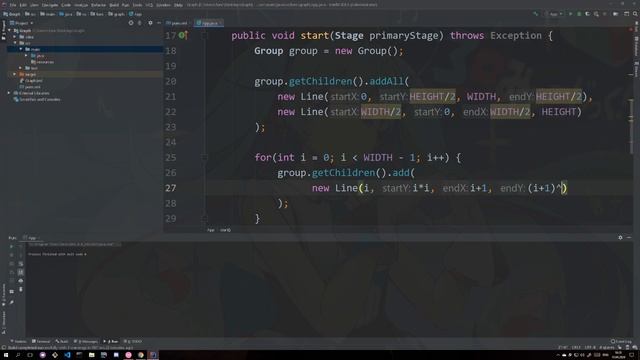Select pom.xml in project tree
Image resolution: width=640 pixels, height=360 pixels.
pos(30,87)
